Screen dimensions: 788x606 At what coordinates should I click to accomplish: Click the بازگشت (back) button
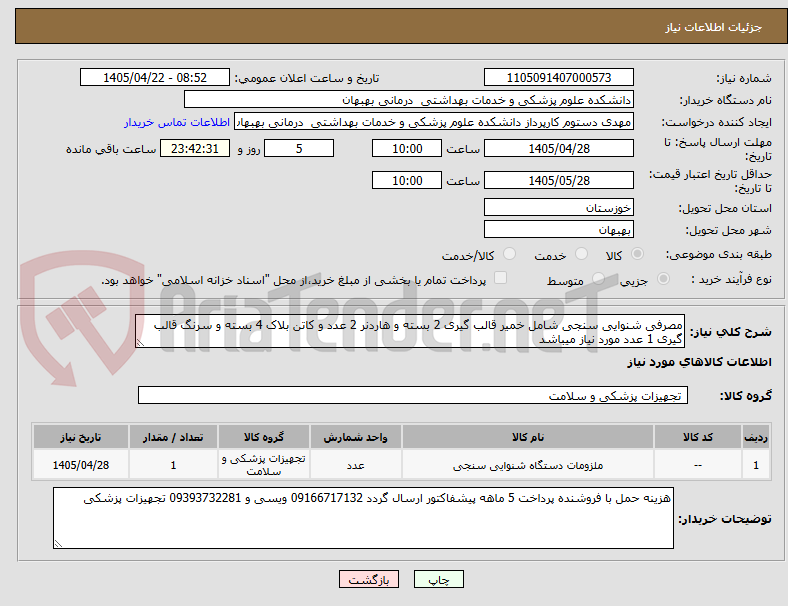coord(369,579)
